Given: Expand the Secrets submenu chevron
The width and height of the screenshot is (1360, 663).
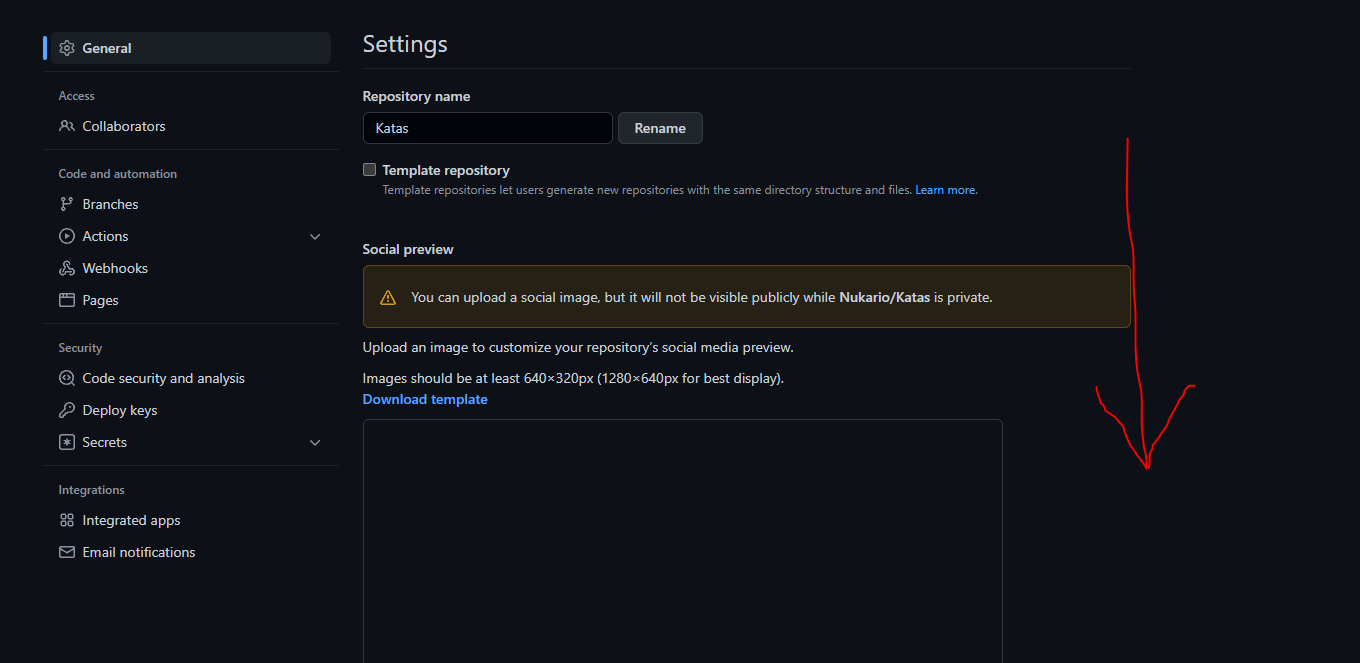Looking at the screenshot, I should point(315,443).
